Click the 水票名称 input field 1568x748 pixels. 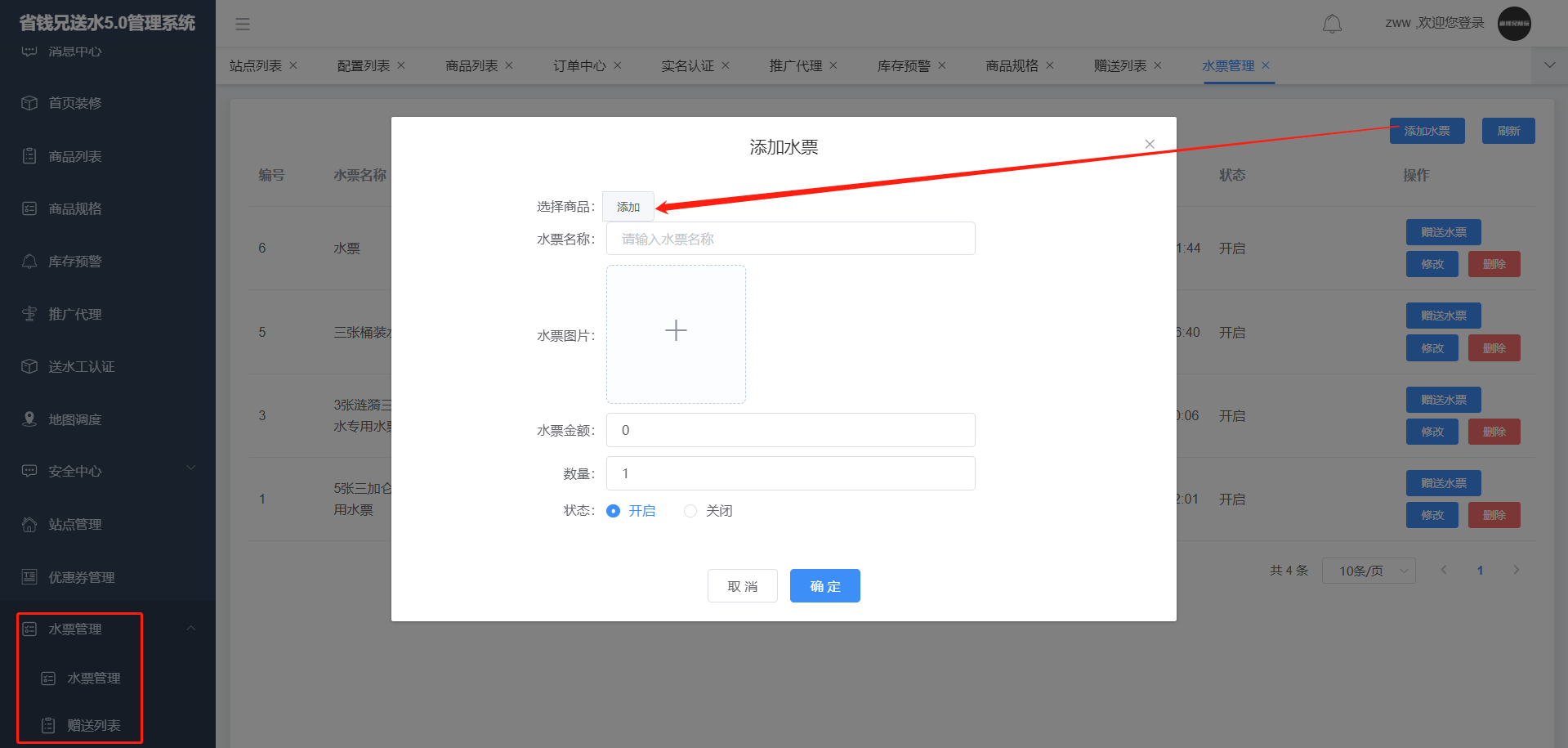790,239
